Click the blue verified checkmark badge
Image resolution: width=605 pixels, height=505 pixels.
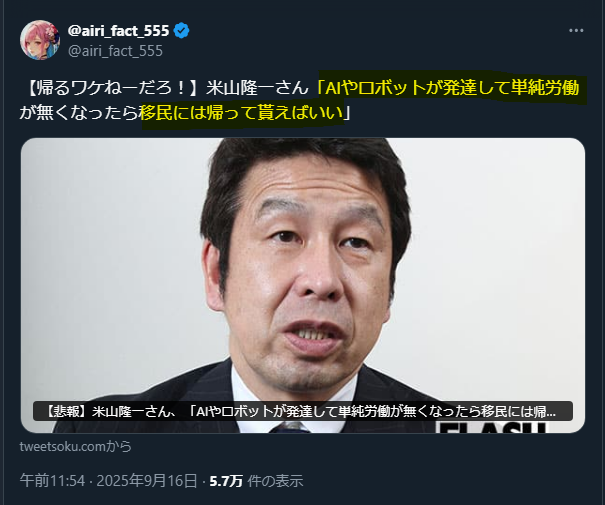pos(181,30)
